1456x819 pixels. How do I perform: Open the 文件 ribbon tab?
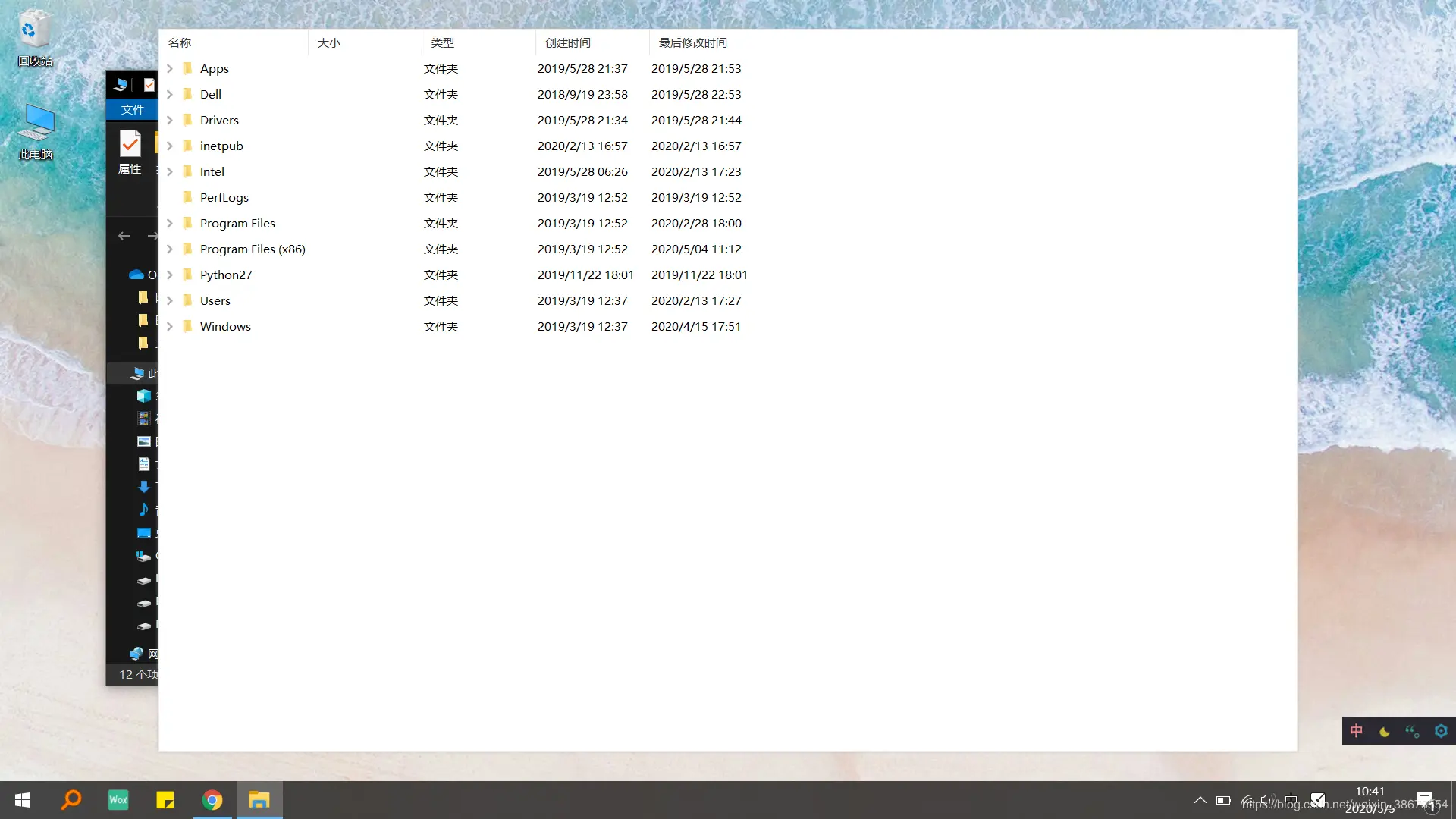[x=132, y=109]
